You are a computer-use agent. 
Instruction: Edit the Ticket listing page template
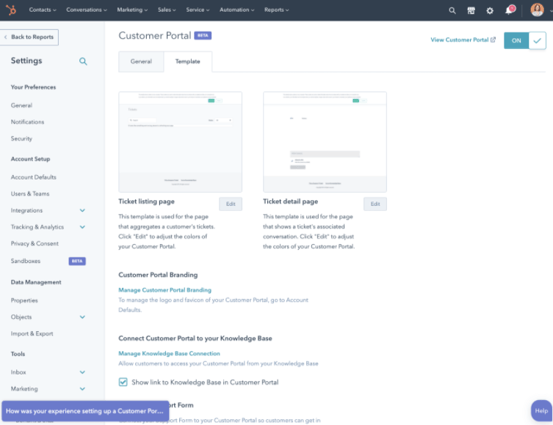[231, 204]
